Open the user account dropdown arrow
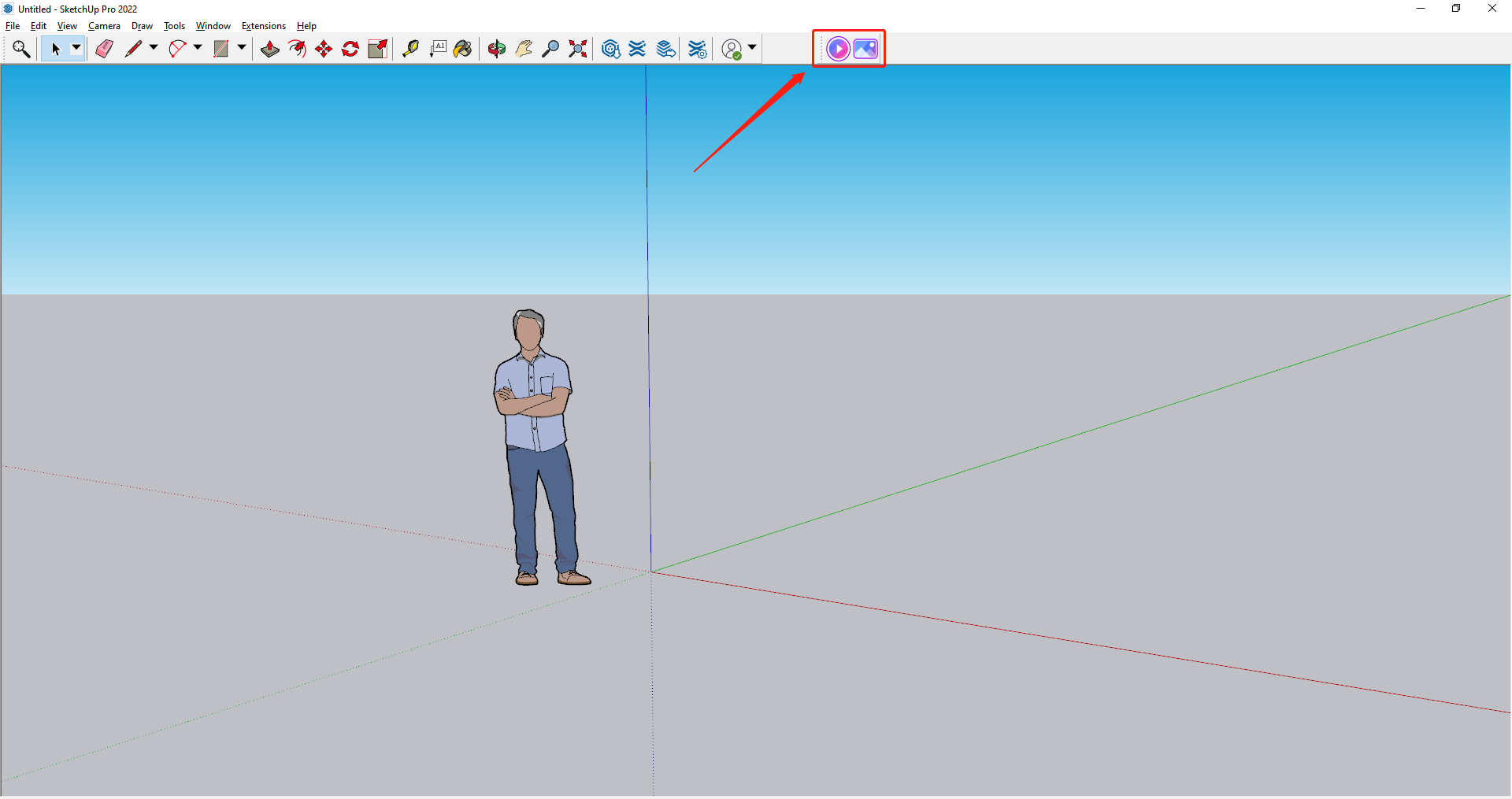Screen dimensions: 1512x799 (752, 48)
